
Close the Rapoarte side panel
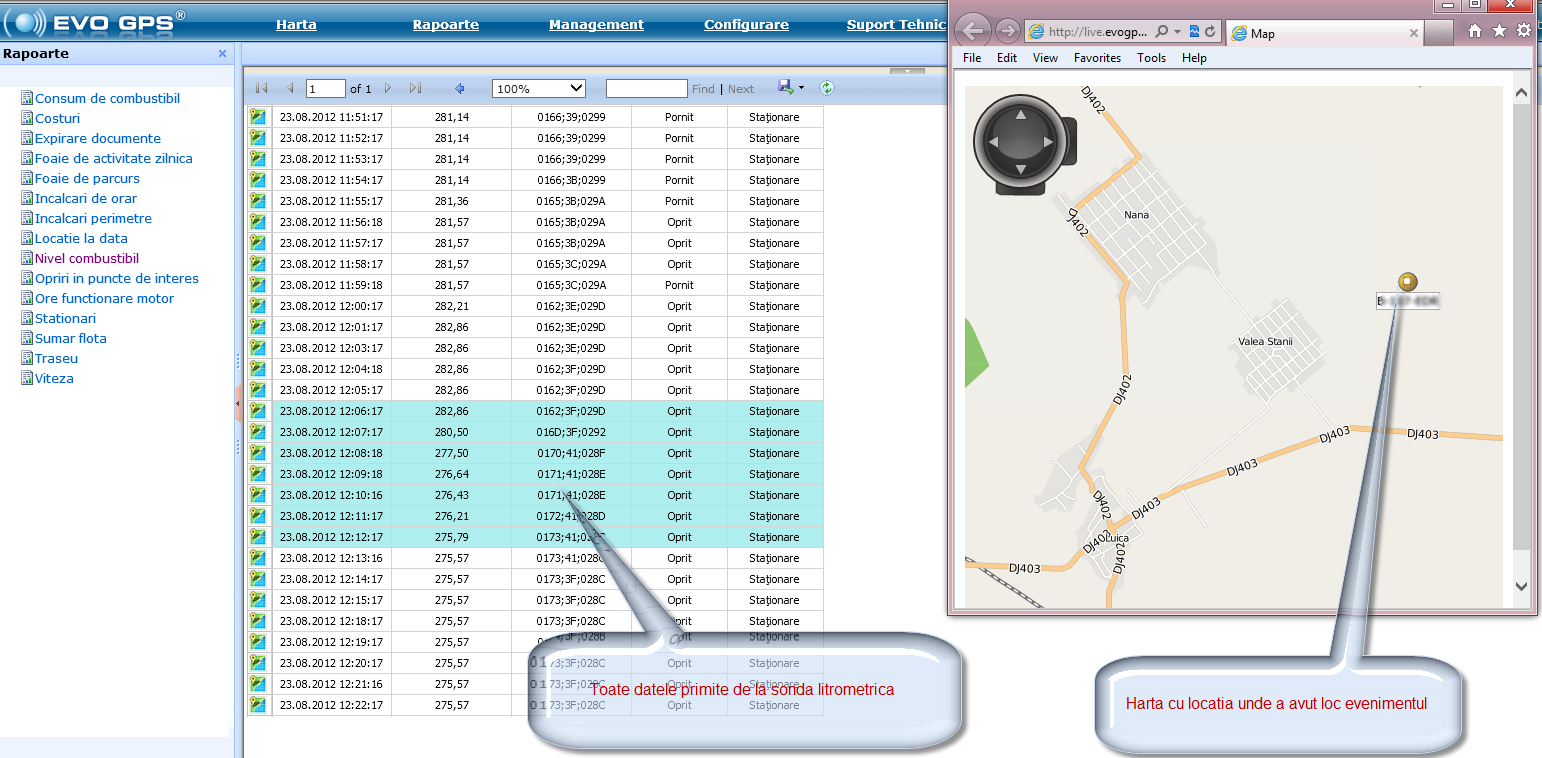pos(222,54)
